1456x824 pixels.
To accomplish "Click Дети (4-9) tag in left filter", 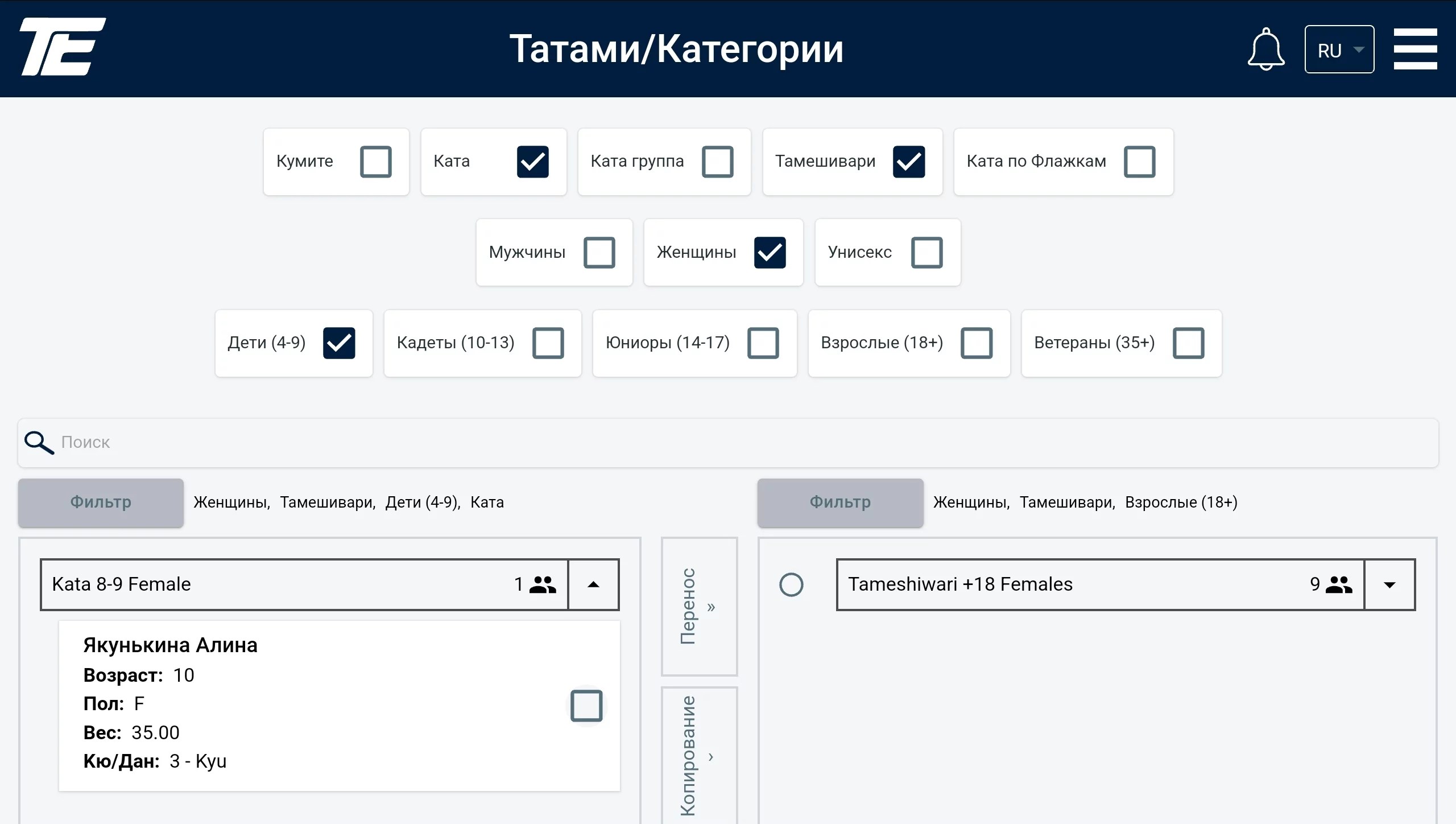I will [x=423, y=502].
